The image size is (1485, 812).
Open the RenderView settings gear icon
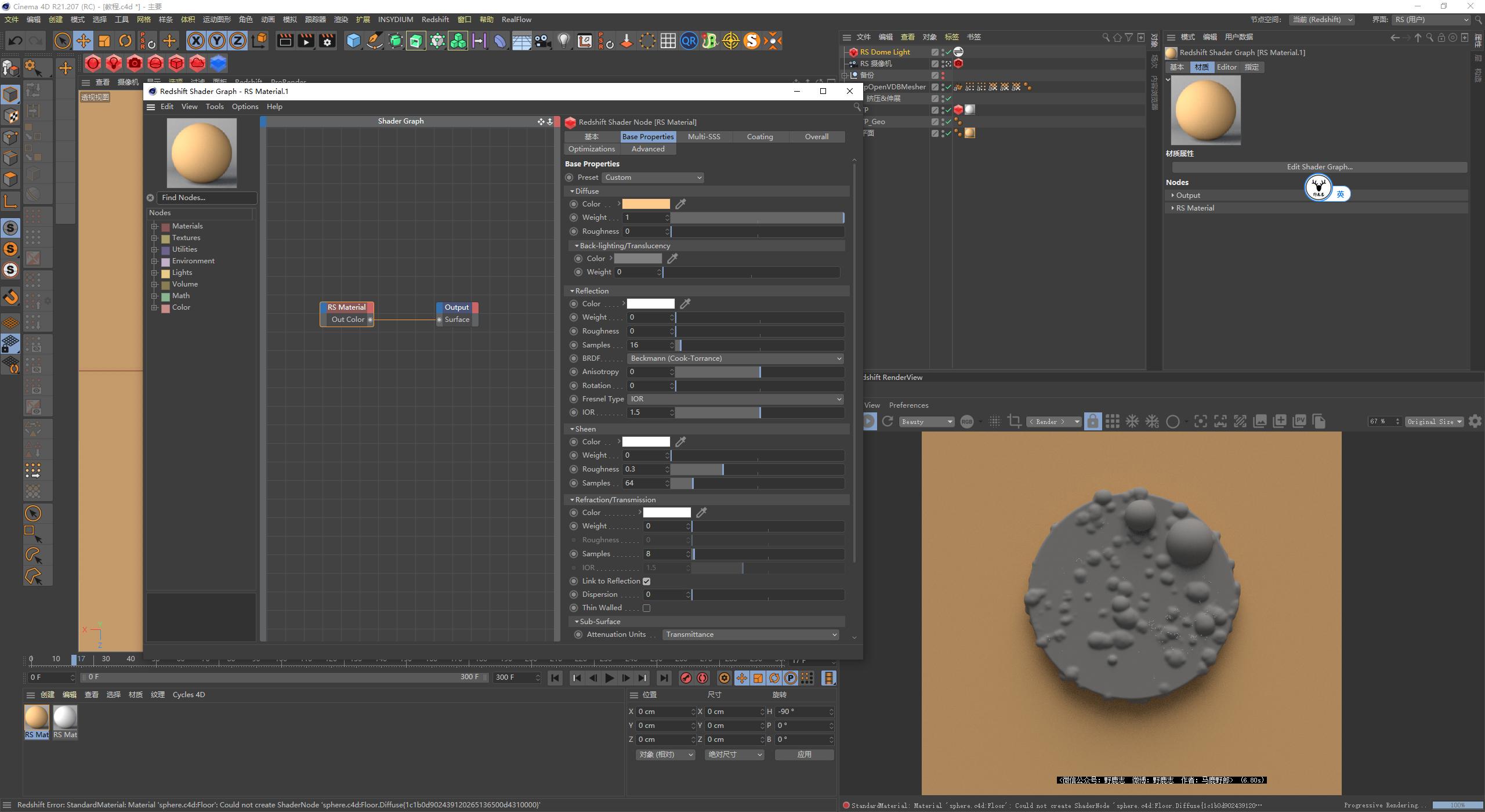[1475, 421]
